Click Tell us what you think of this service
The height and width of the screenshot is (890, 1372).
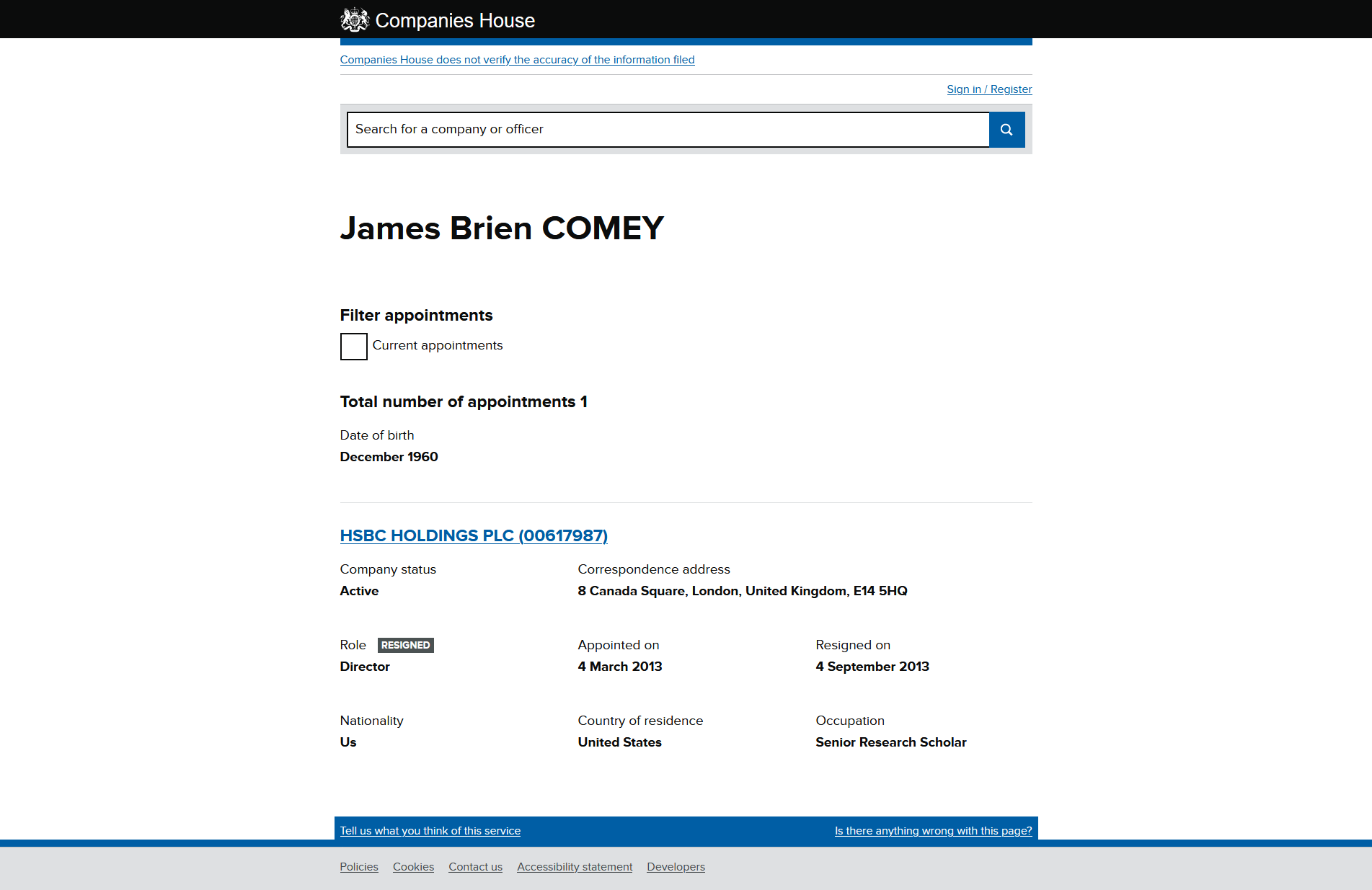pyautogui.click(x=430, y=831)
